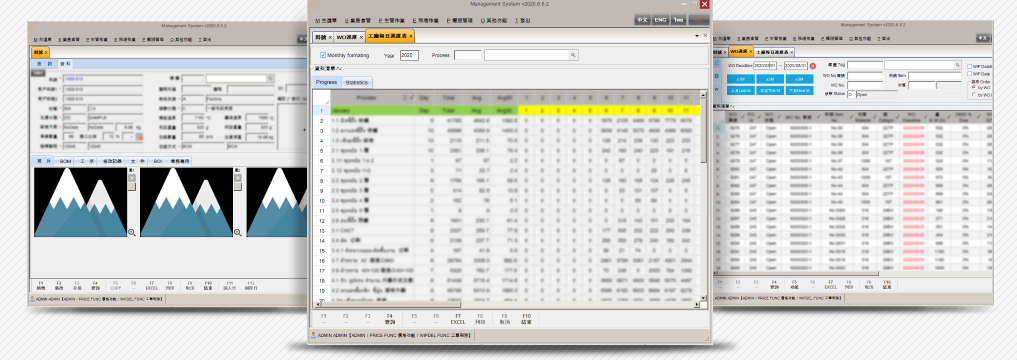Viewport: 1017px width, 360px height.
Task: Click the red clear-date icon in right window
Action: click(x=813, y=66)
